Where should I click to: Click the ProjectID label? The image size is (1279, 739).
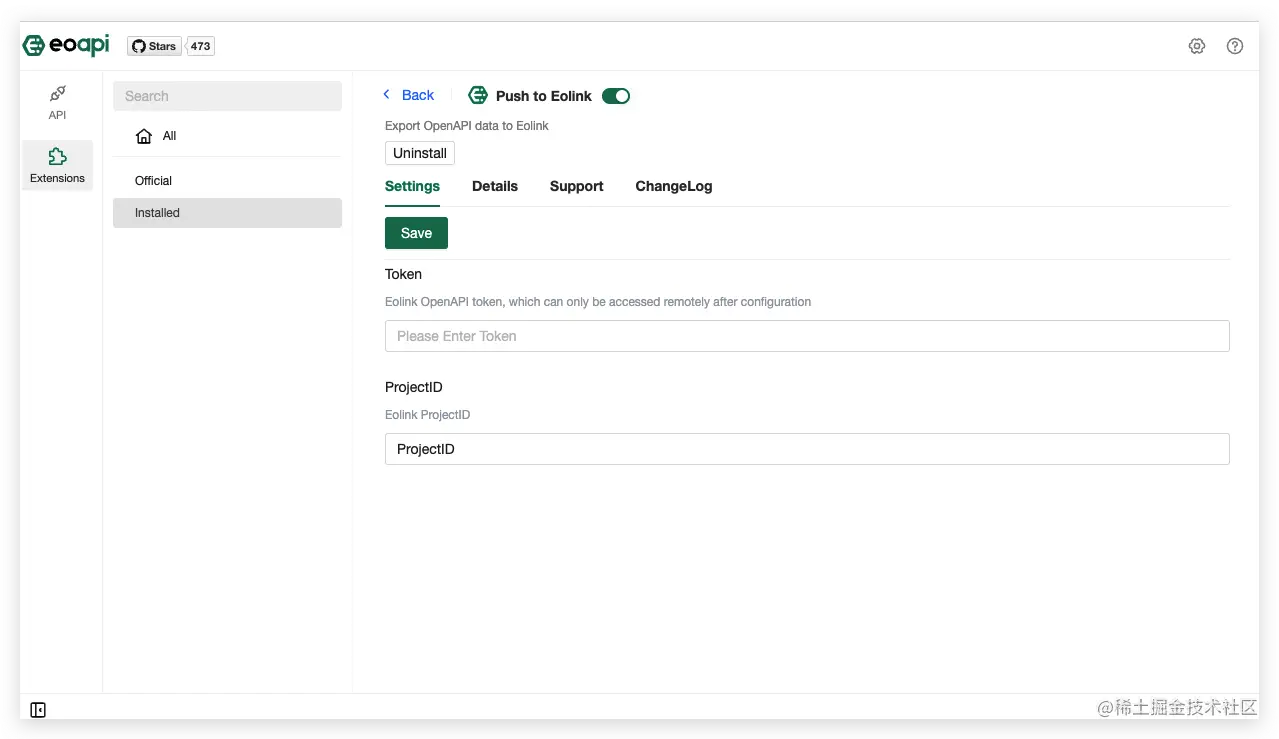coord(414,387)
